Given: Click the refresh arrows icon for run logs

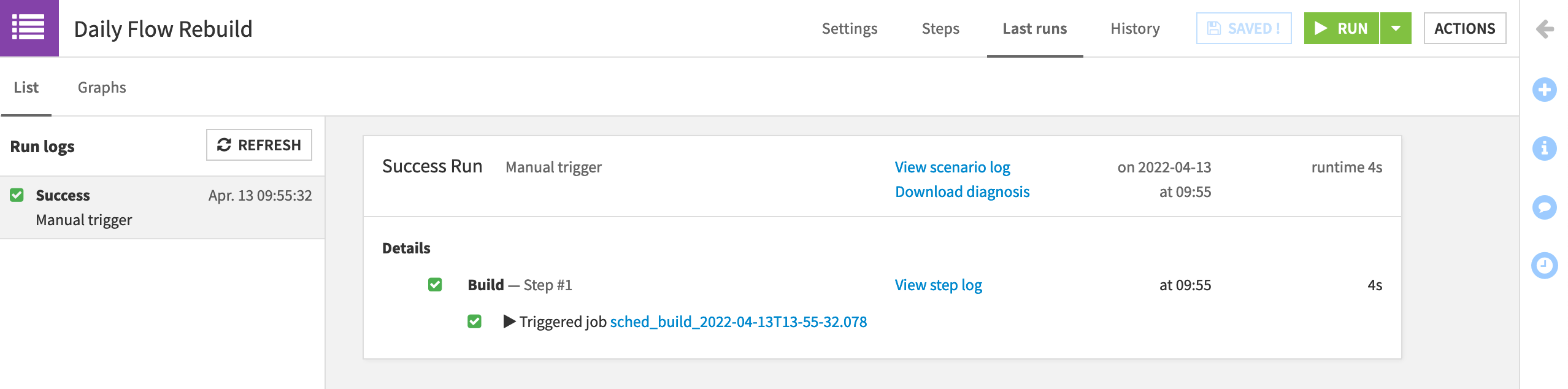Looking at the screenshot, I should pos(224,145).
